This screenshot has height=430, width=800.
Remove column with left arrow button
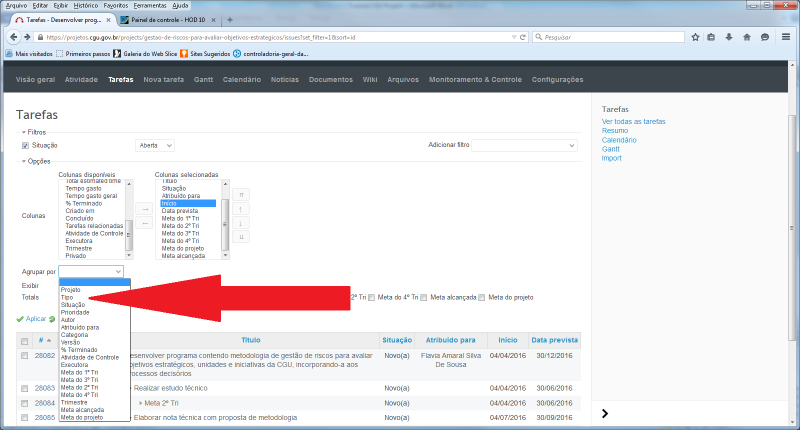click(x=143, y=223)
